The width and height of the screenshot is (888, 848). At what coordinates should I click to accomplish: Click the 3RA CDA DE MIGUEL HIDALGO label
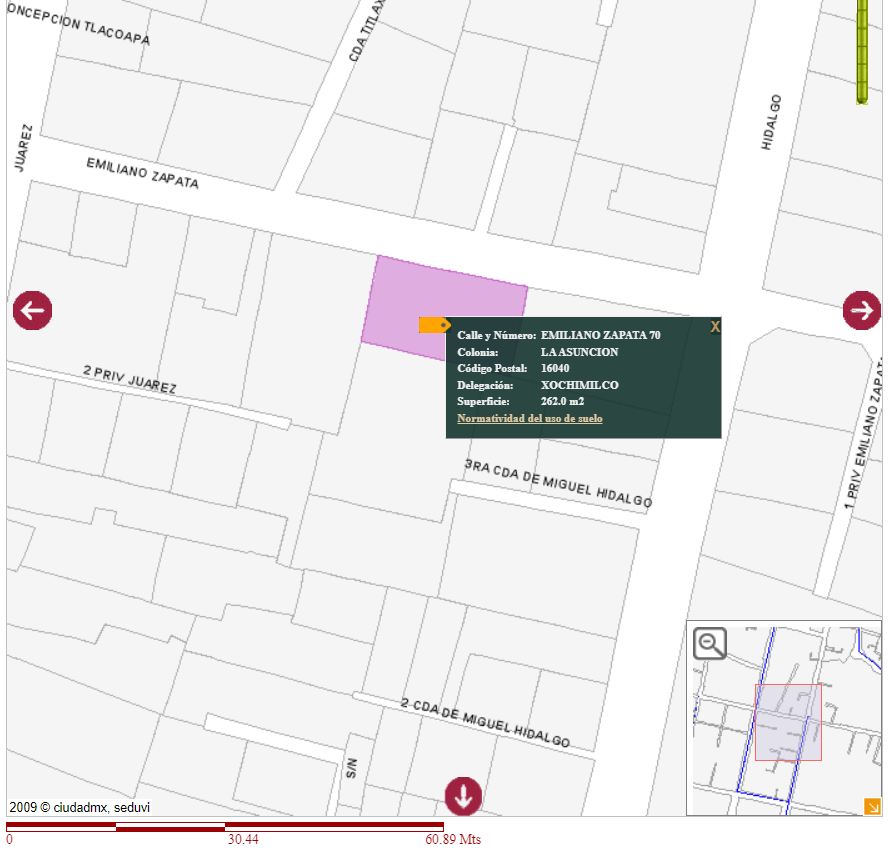point(558,483)
